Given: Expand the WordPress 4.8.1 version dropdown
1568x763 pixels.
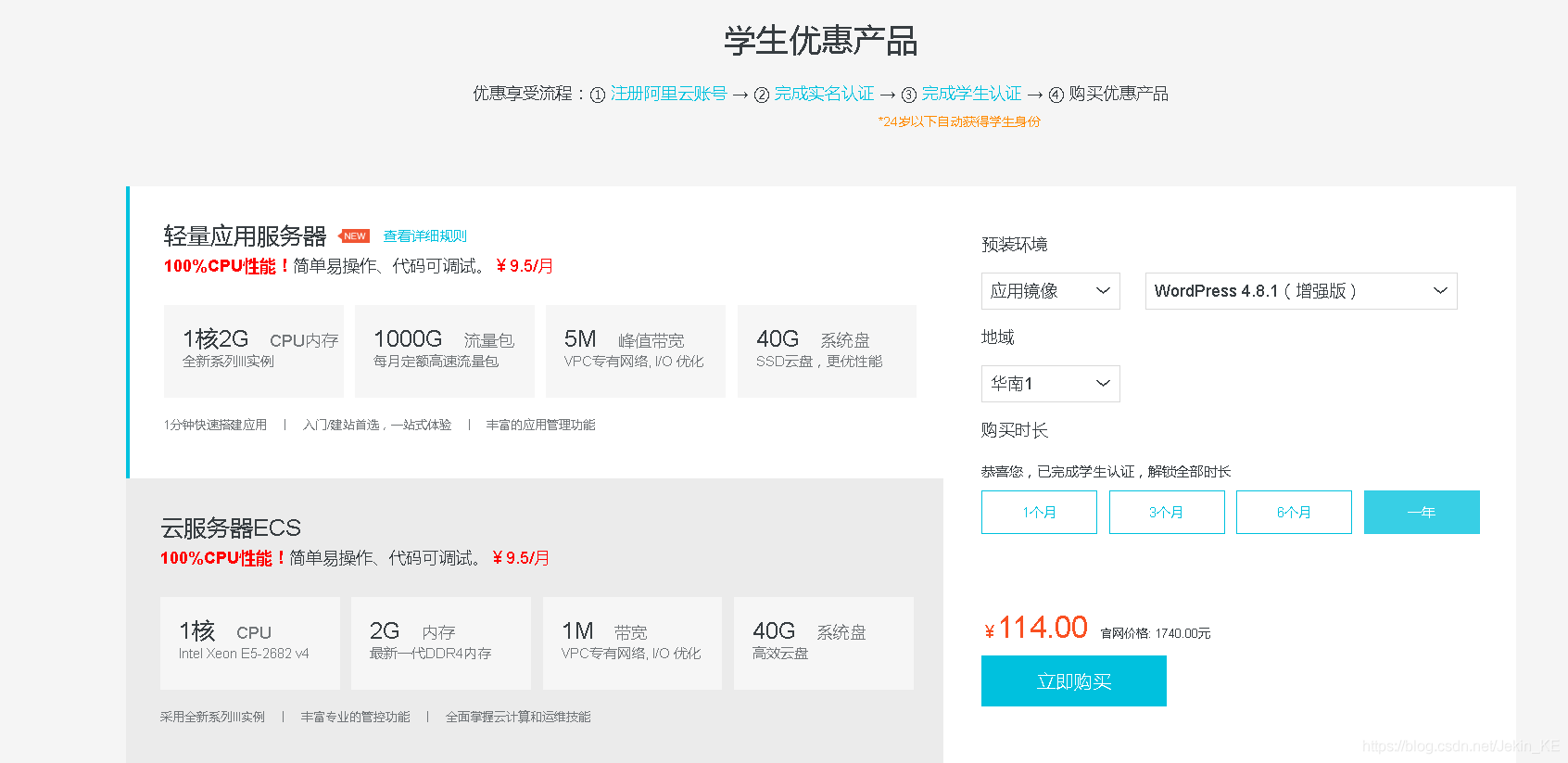Looking at the screenshot, I should [x=1300, y=291].
